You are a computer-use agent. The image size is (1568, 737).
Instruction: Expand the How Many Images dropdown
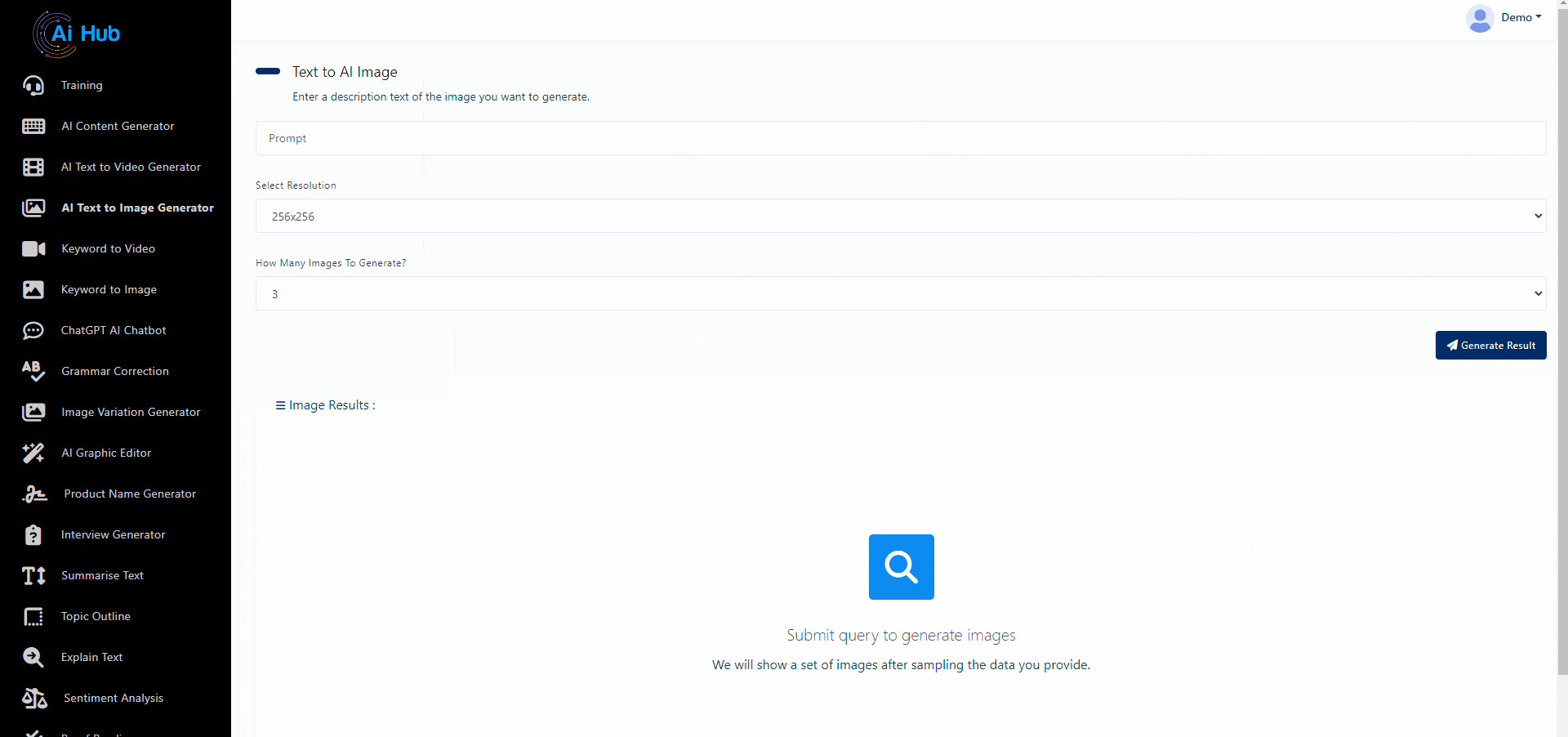coord(900,293)
